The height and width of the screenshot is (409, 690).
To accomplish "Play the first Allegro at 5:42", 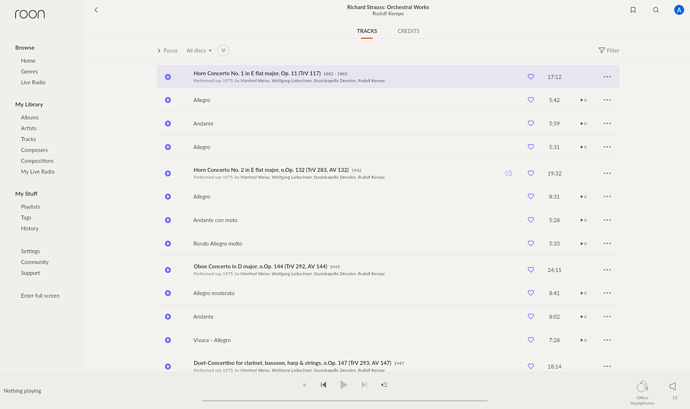I will tap(168, 100).
